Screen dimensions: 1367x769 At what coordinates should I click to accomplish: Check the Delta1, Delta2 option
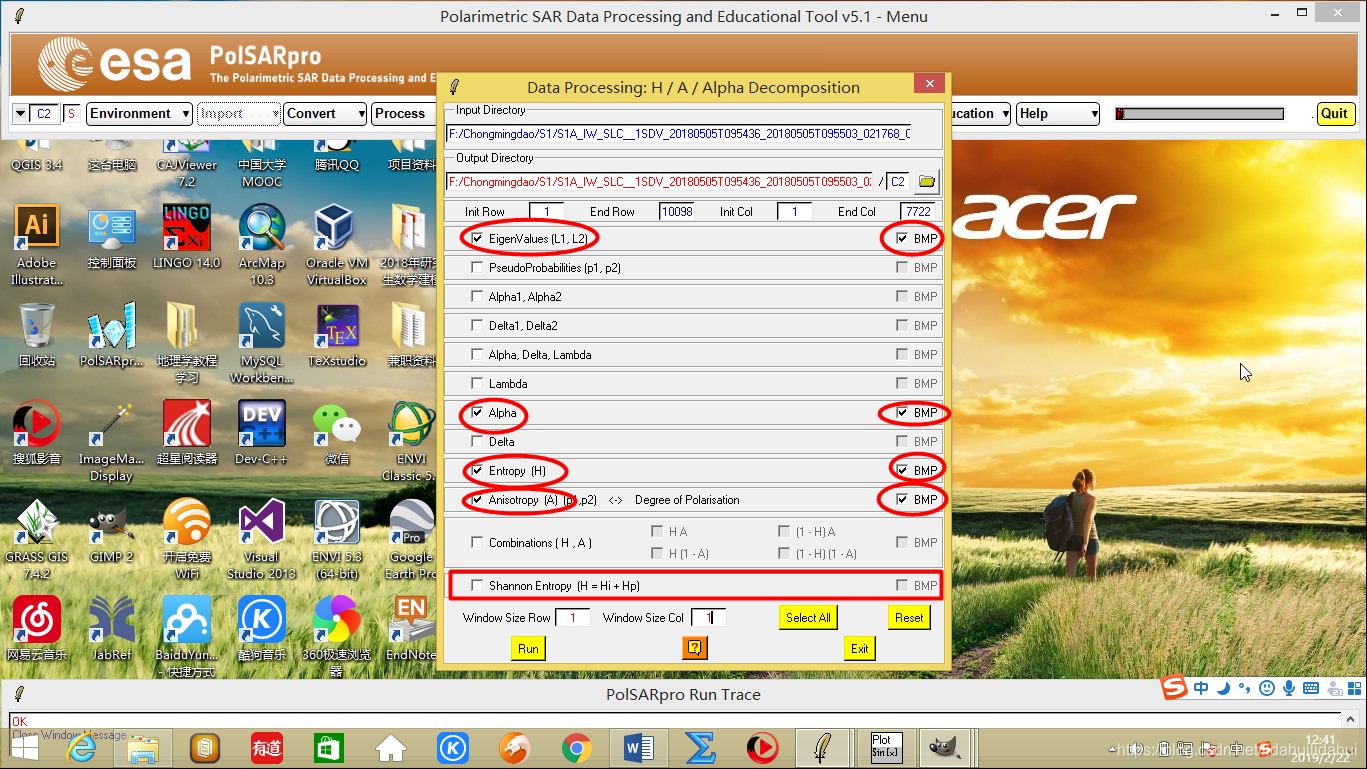478,326
